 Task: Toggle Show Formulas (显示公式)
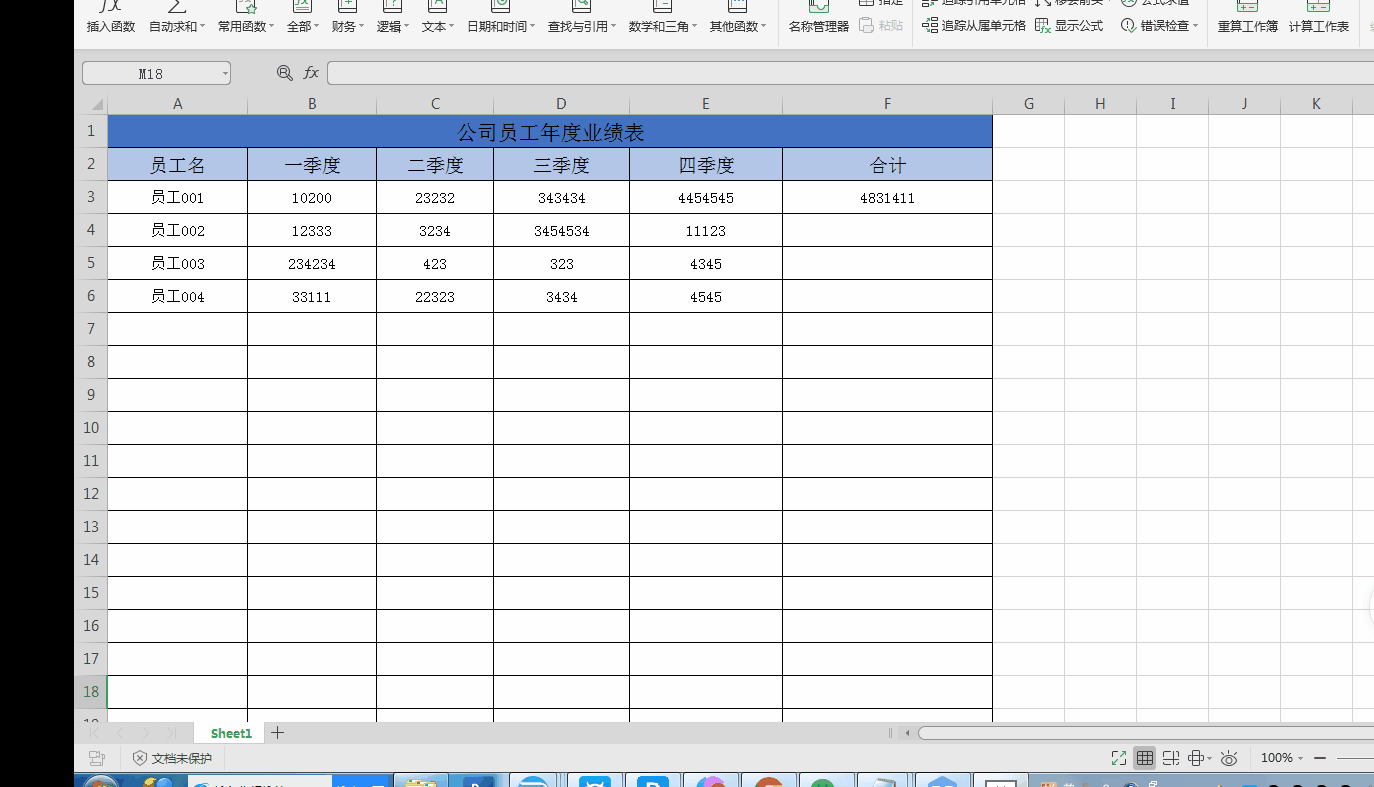click(1070, 26)
